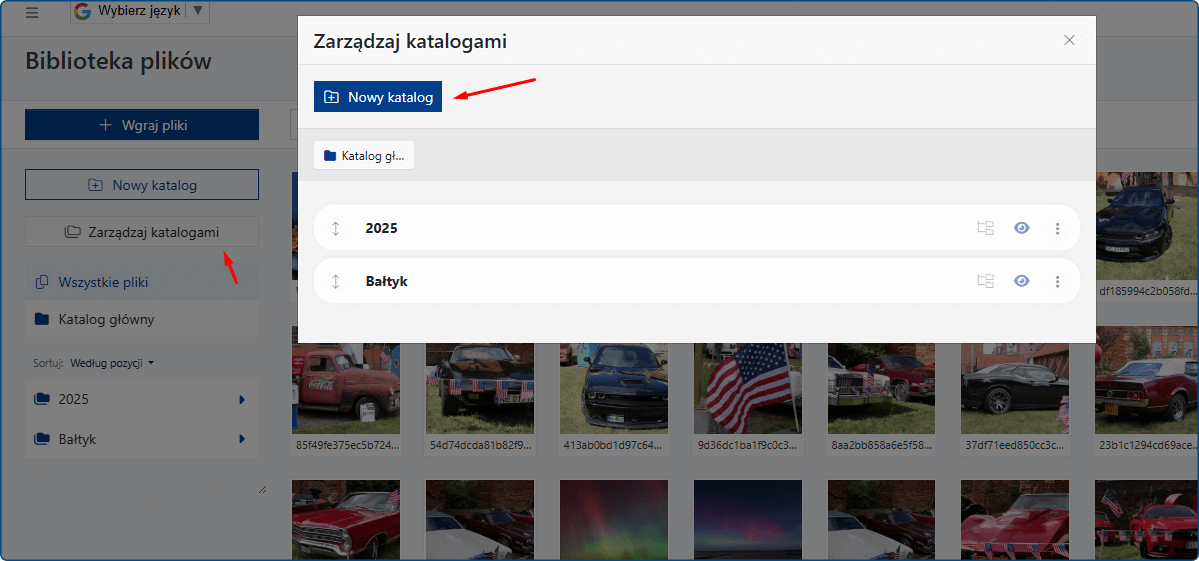Click the Wgraj pliki upload button

tap(142, 125)
